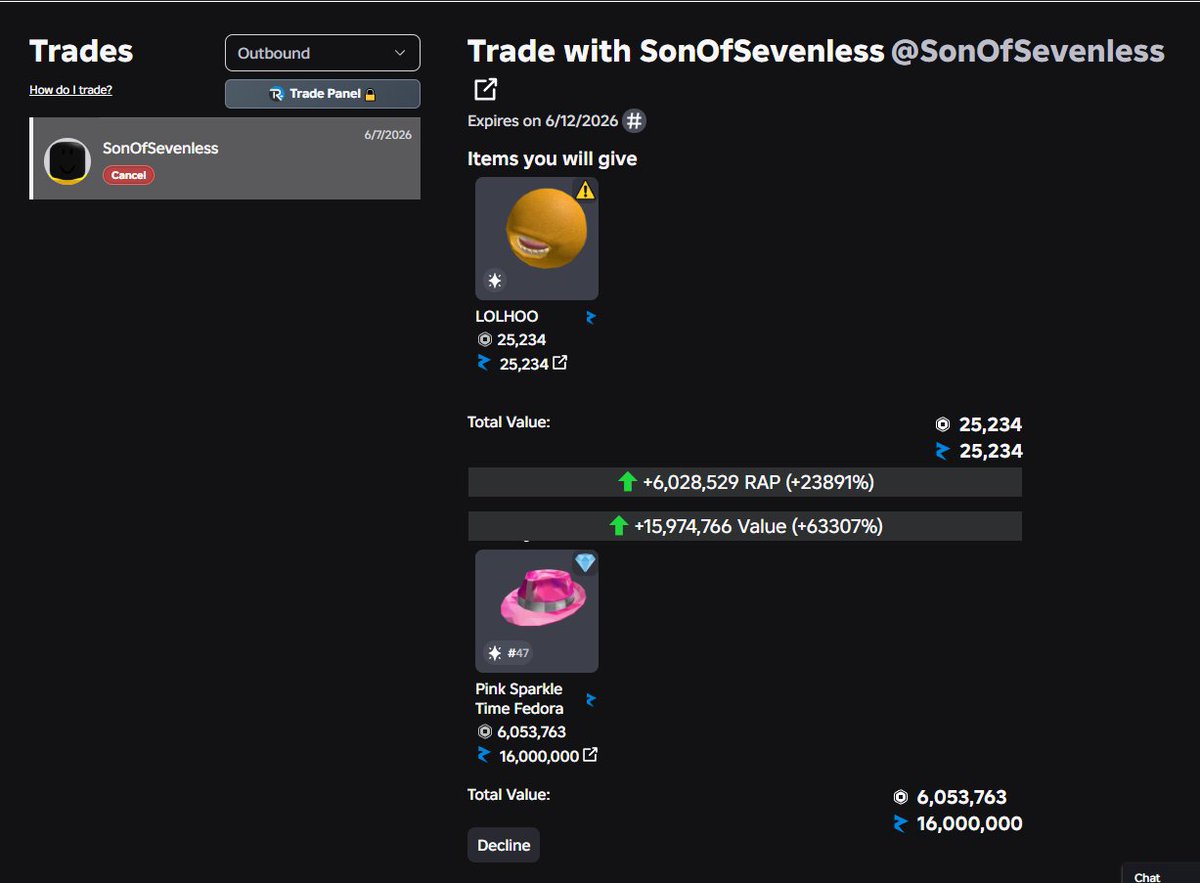Click Fedora RAP value 6,053,763 under its name
The width and height of the screenshot is (1200, 883).
point(531,732)
